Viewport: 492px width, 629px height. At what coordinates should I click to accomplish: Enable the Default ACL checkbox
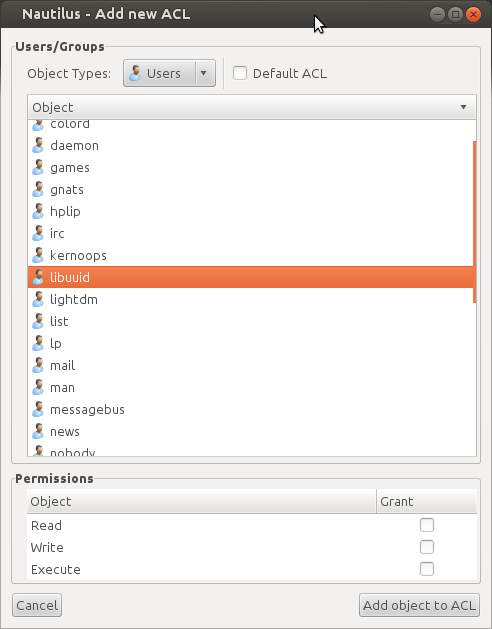click(240, 73)
